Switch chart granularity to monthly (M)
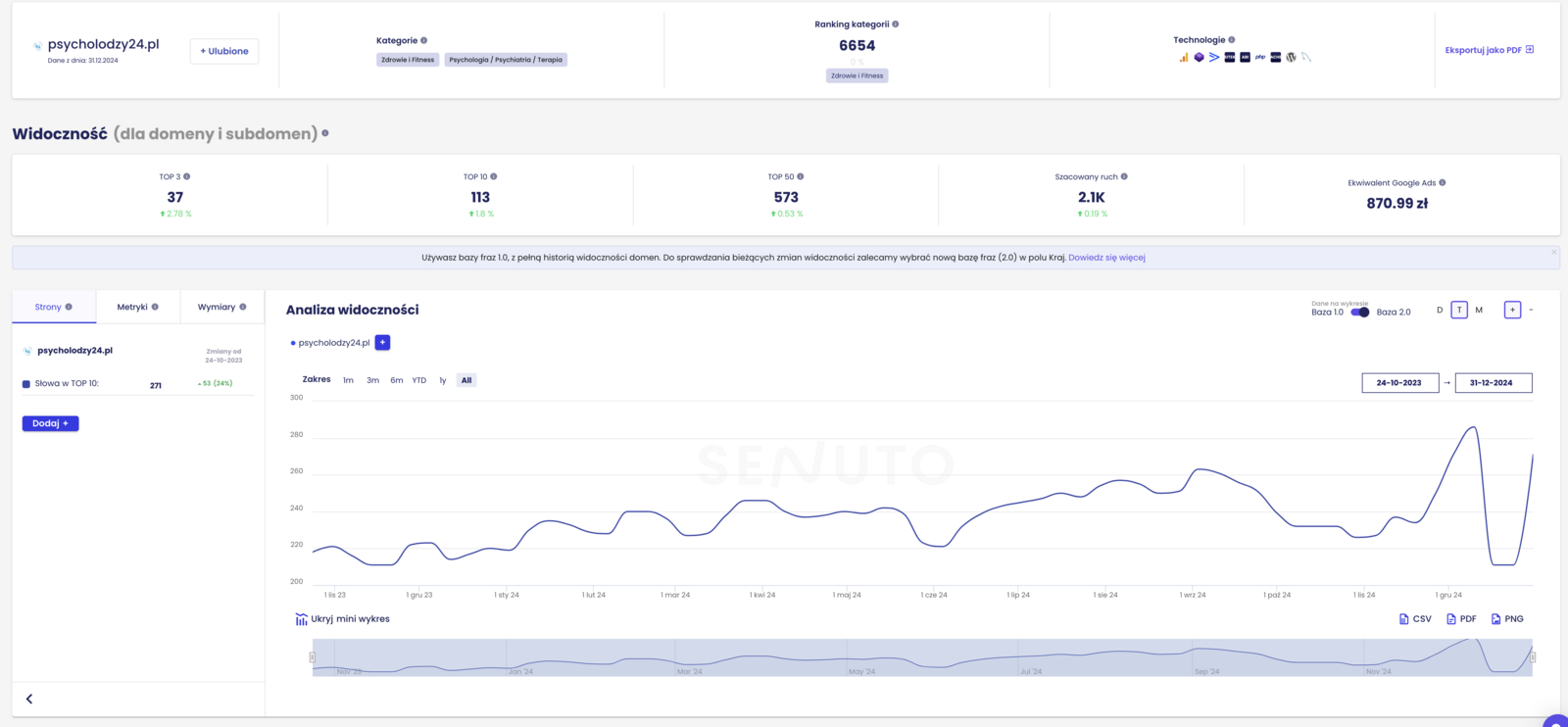The height and width of the screenshot is (727, 1568). click(1479, 310)
